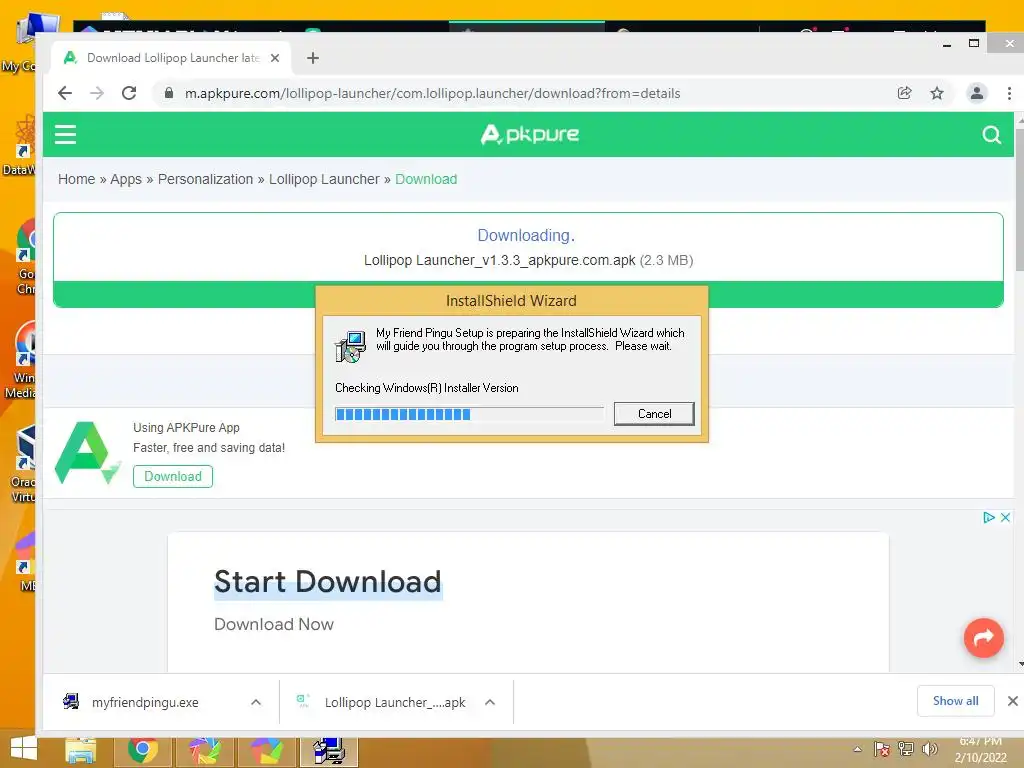Click 'Downloading.' status text
This screenshot has width=1024, height=768.
coord(526,235)
